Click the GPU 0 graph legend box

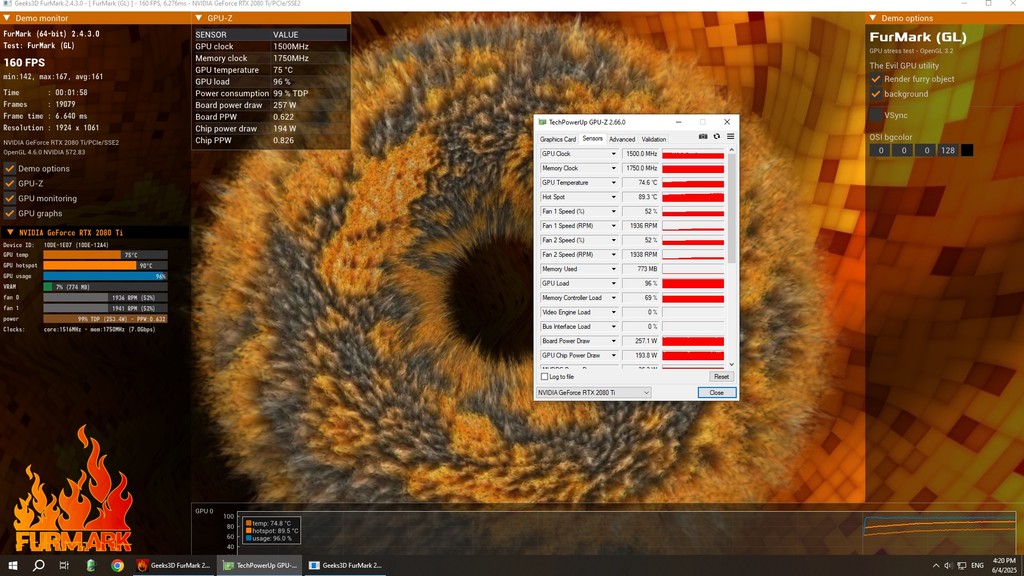coord(271,530)
